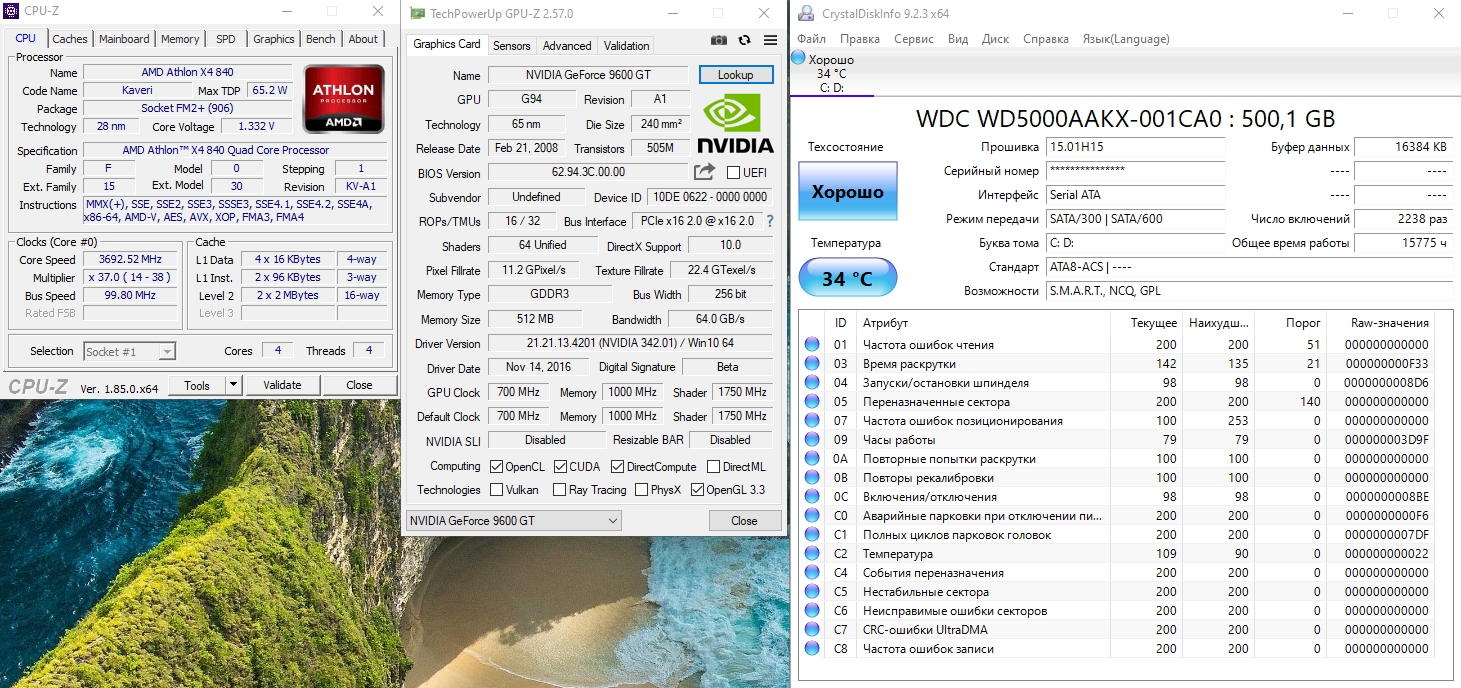Click the CPU-Z Multiplier value field
The width and height of the screenshot is (1461, 688).
pyautogui.click(x=130, y=278)
